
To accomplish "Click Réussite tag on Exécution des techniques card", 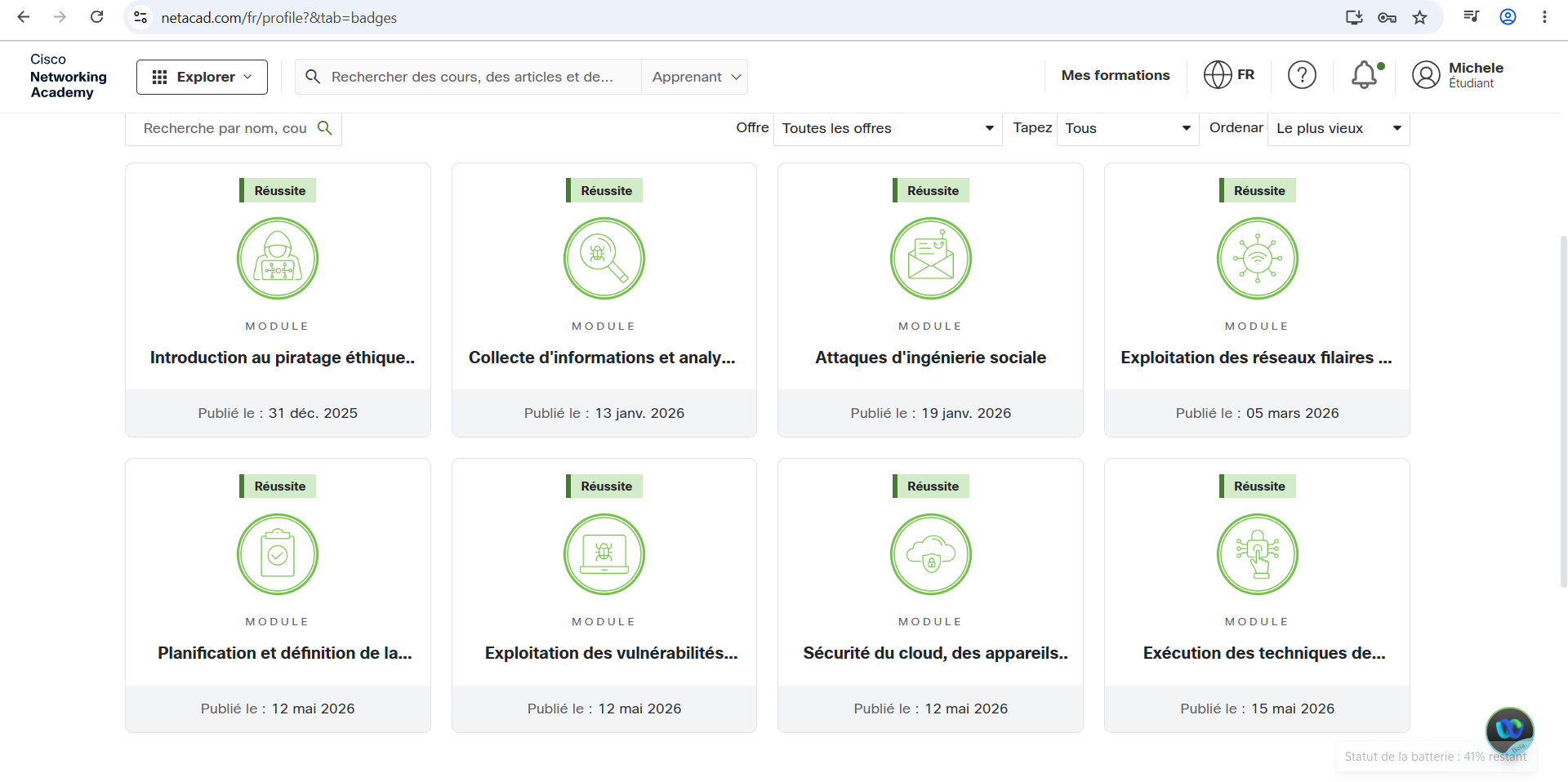I will tap(1258, 486).
